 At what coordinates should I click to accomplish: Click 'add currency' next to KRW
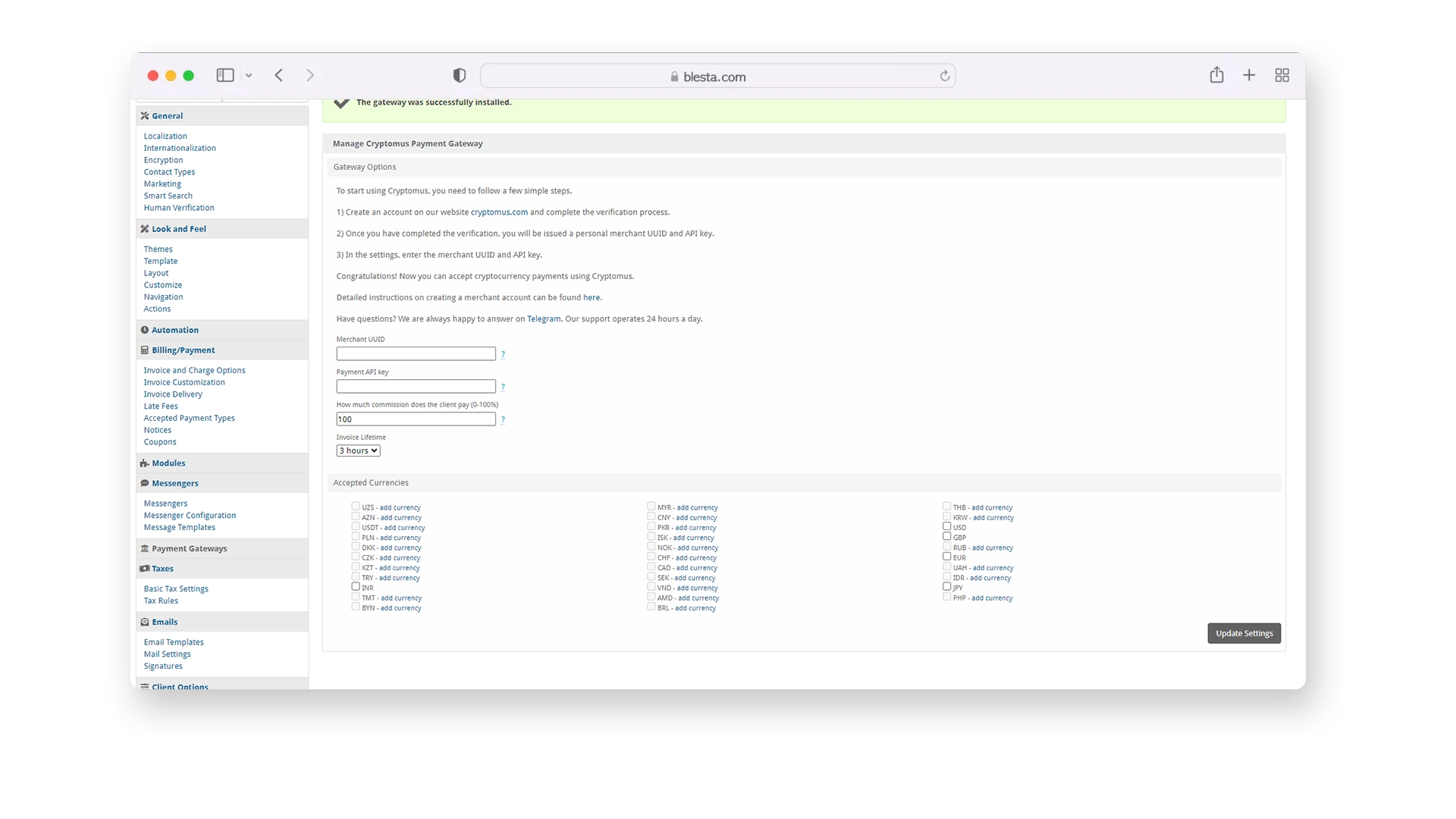pos(993,518)
